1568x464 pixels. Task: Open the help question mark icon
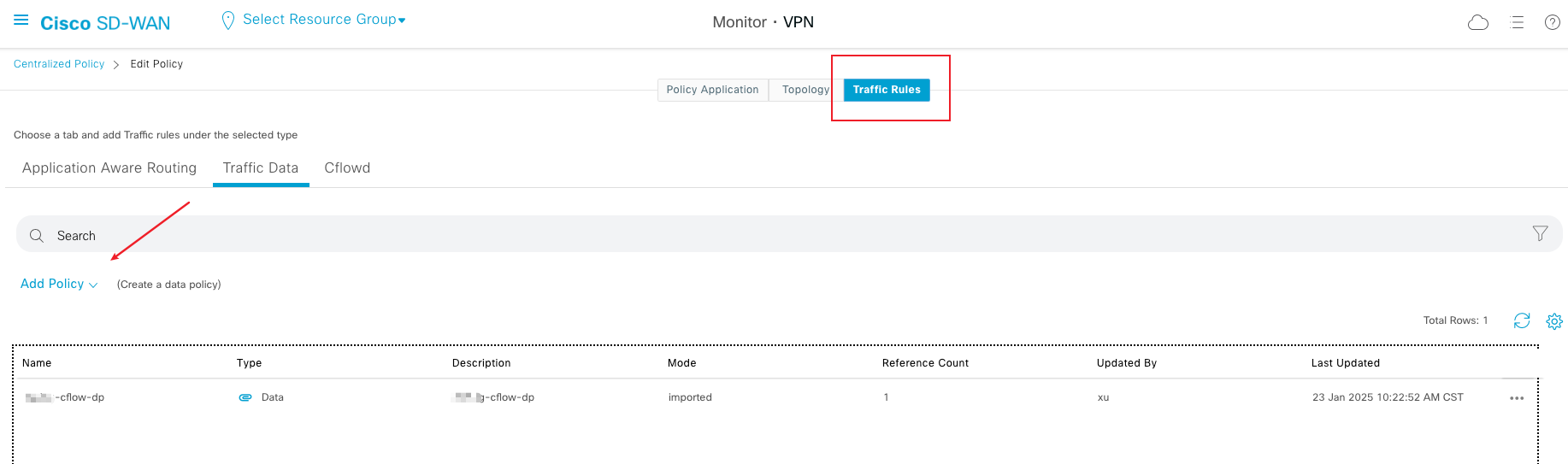(x=1552, y=23)
